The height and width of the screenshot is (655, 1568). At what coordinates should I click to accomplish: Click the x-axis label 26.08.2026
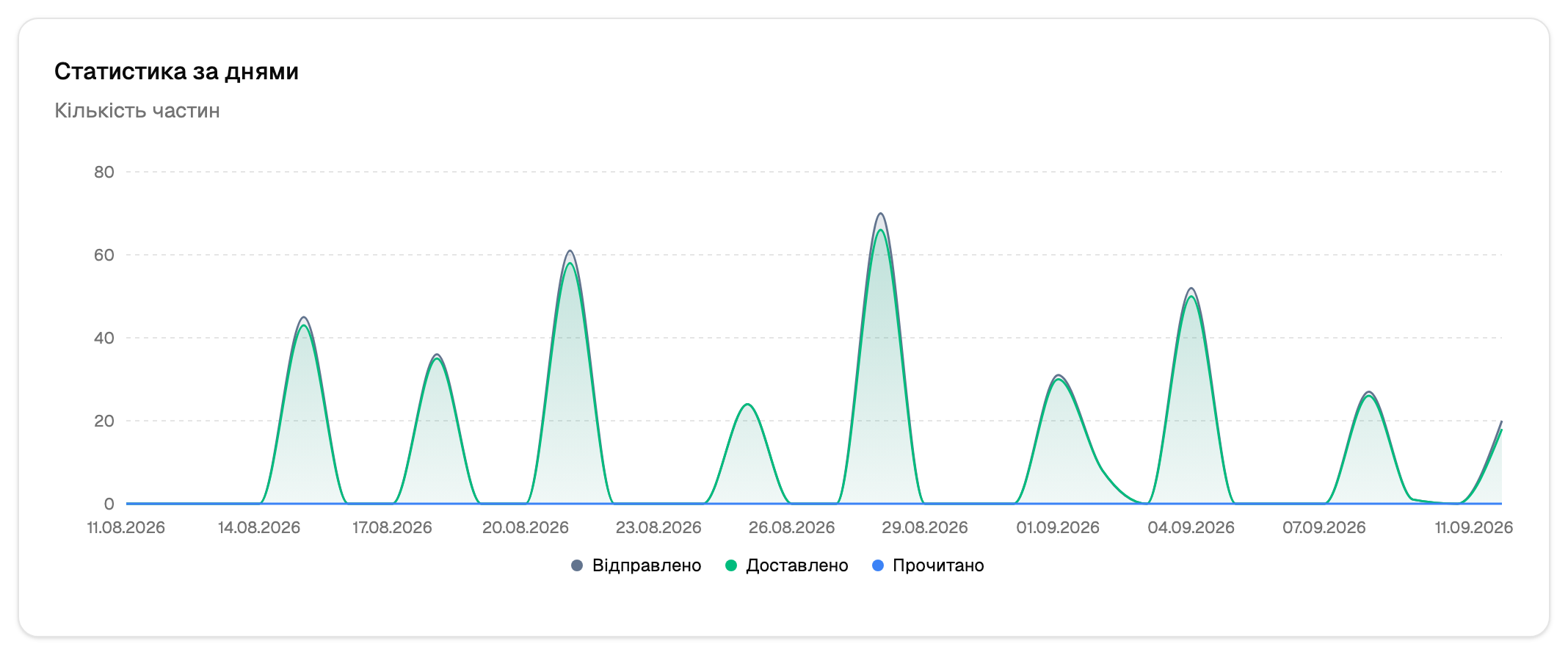point(791,527)
